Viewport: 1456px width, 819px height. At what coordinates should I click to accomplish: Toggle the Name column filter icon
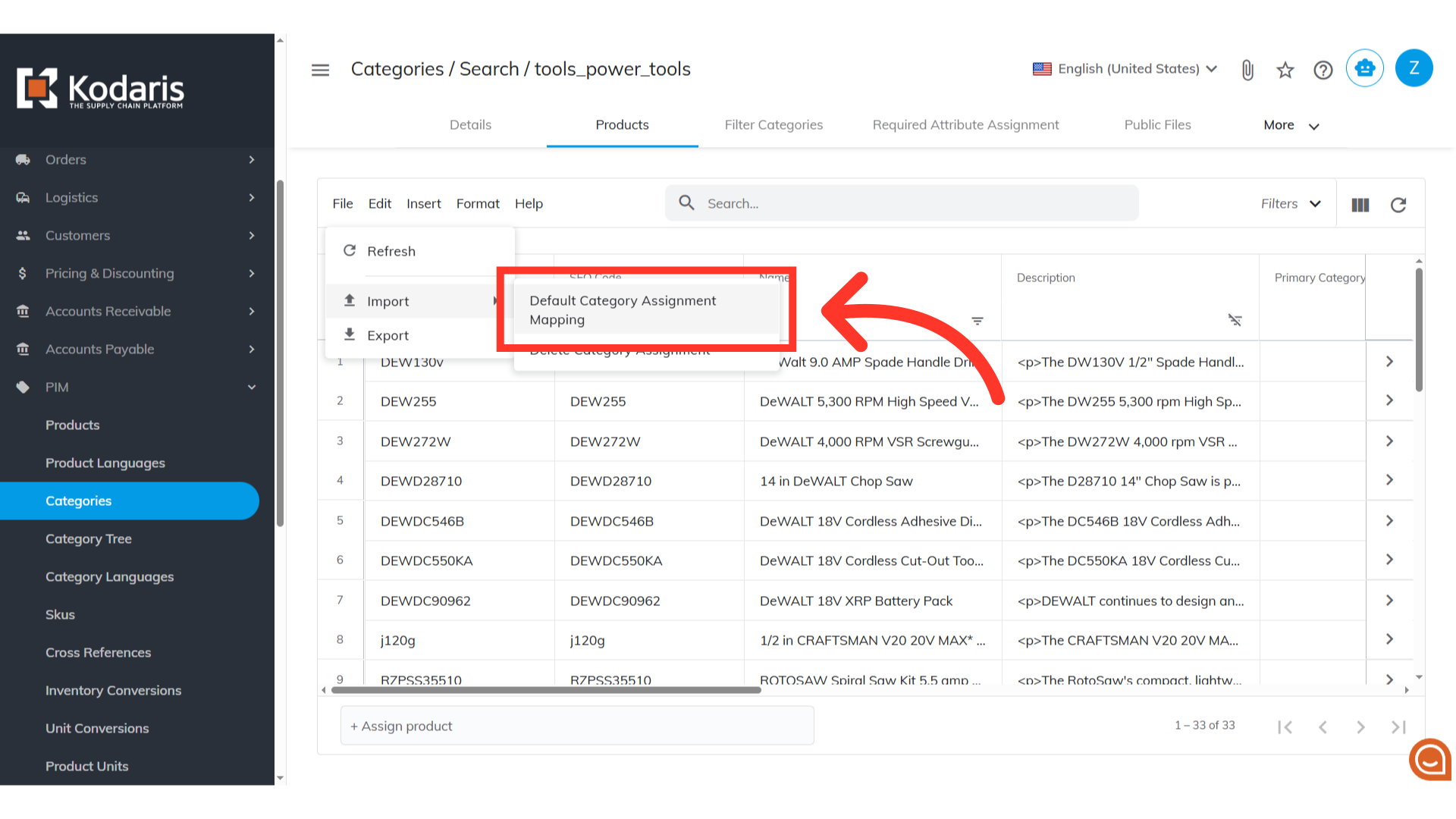[x=977, y=321]
